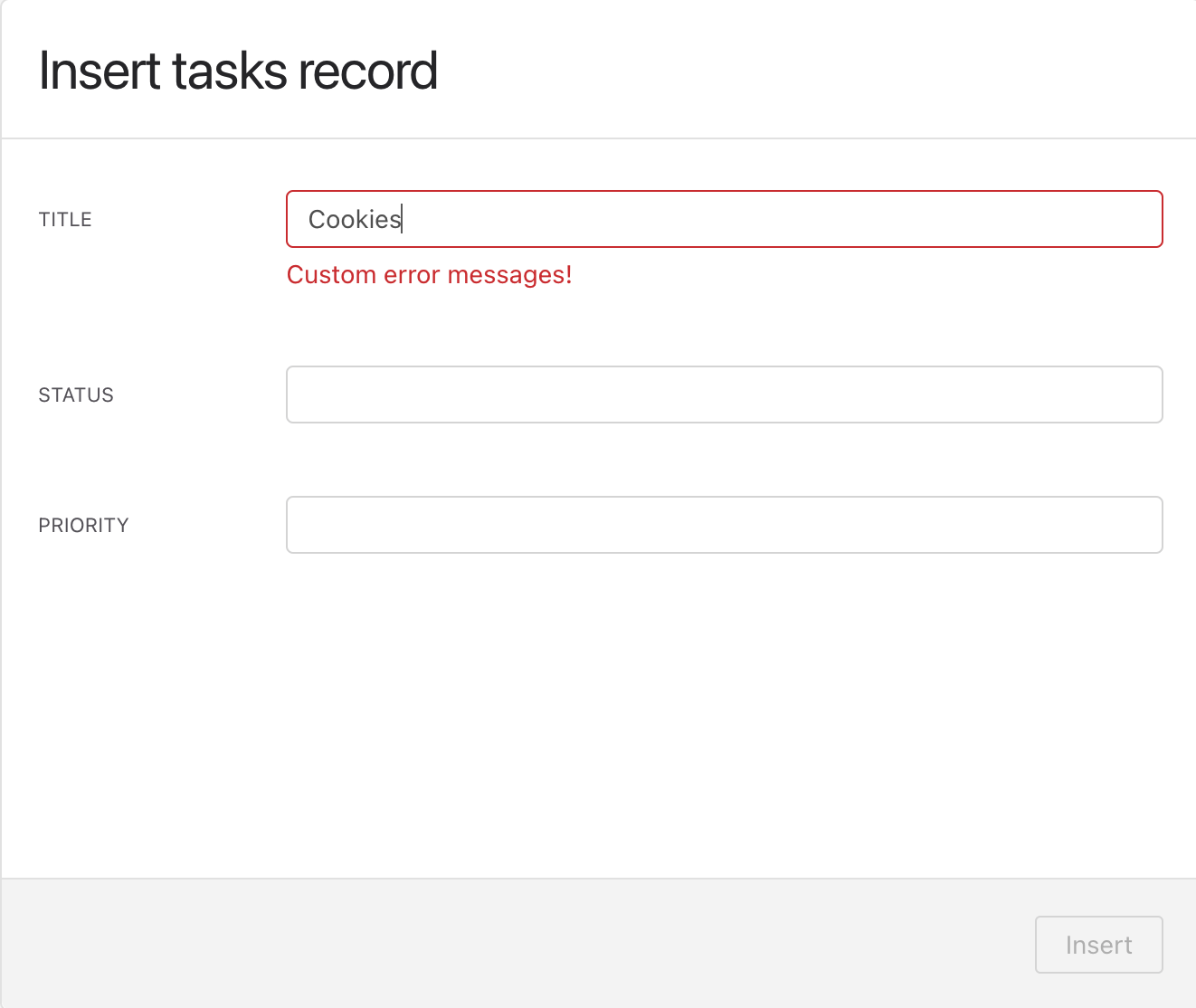Viewport: 1196px width, 1008px height.
Task: Focus the empty Status input field
Action: [x=724, y=395]
